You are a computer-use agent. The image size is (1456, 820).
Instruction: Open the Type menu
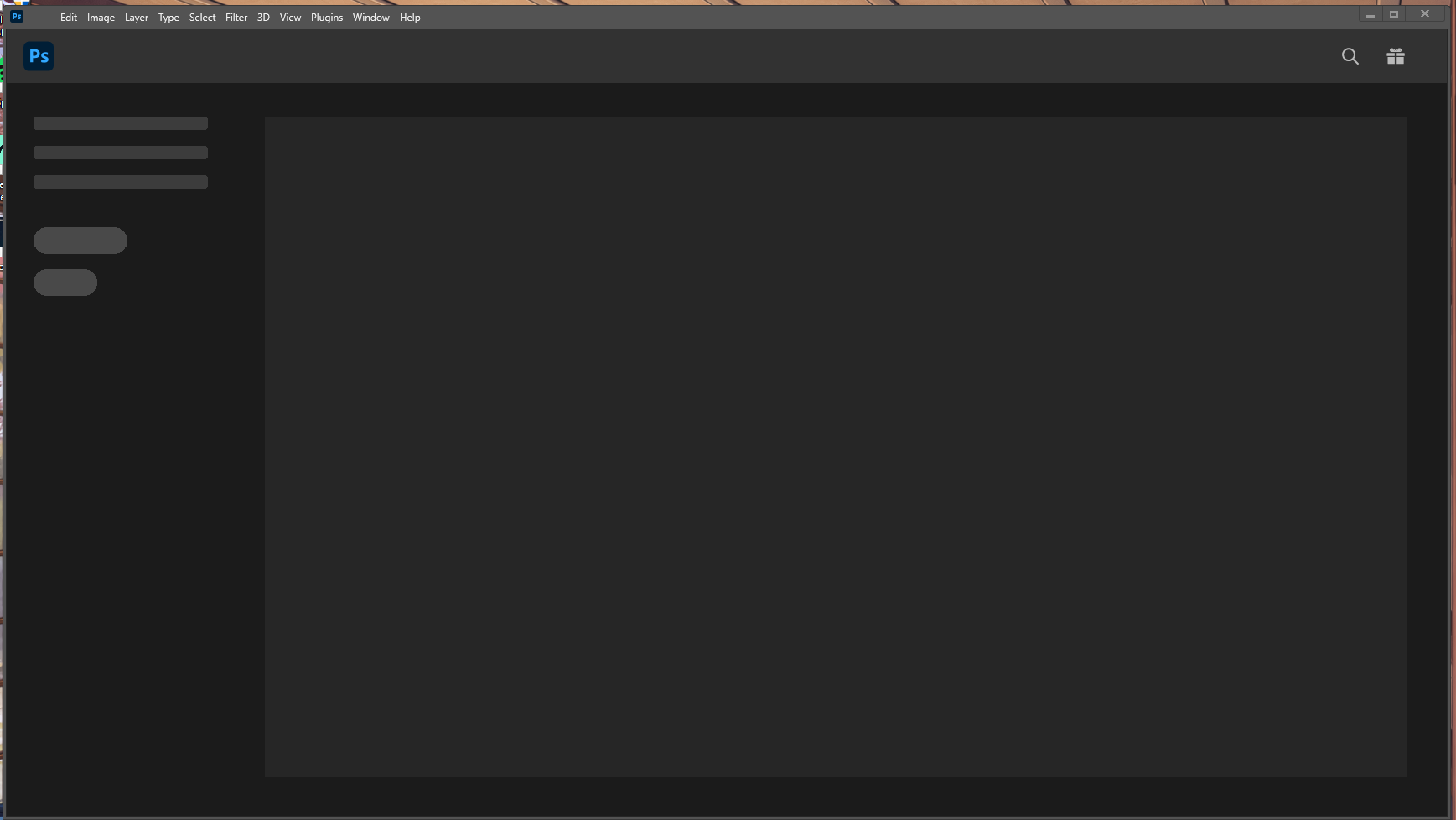[x=168, y=17]
